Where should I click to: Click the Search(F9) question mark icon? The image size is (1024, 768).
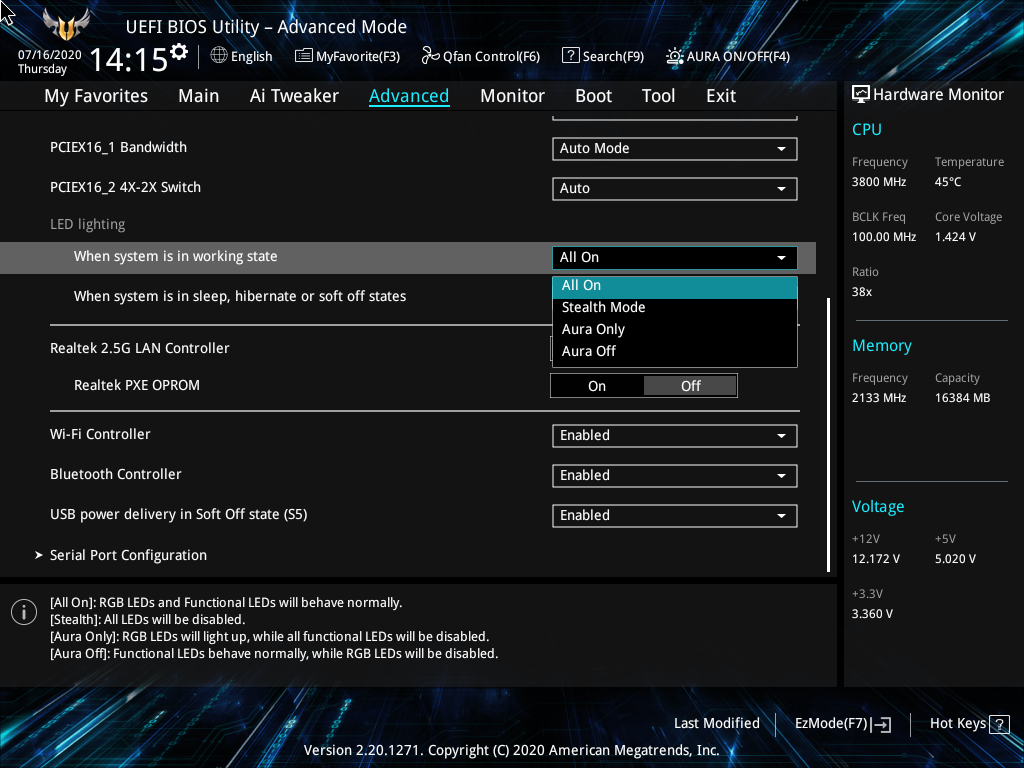click(570, 56)
